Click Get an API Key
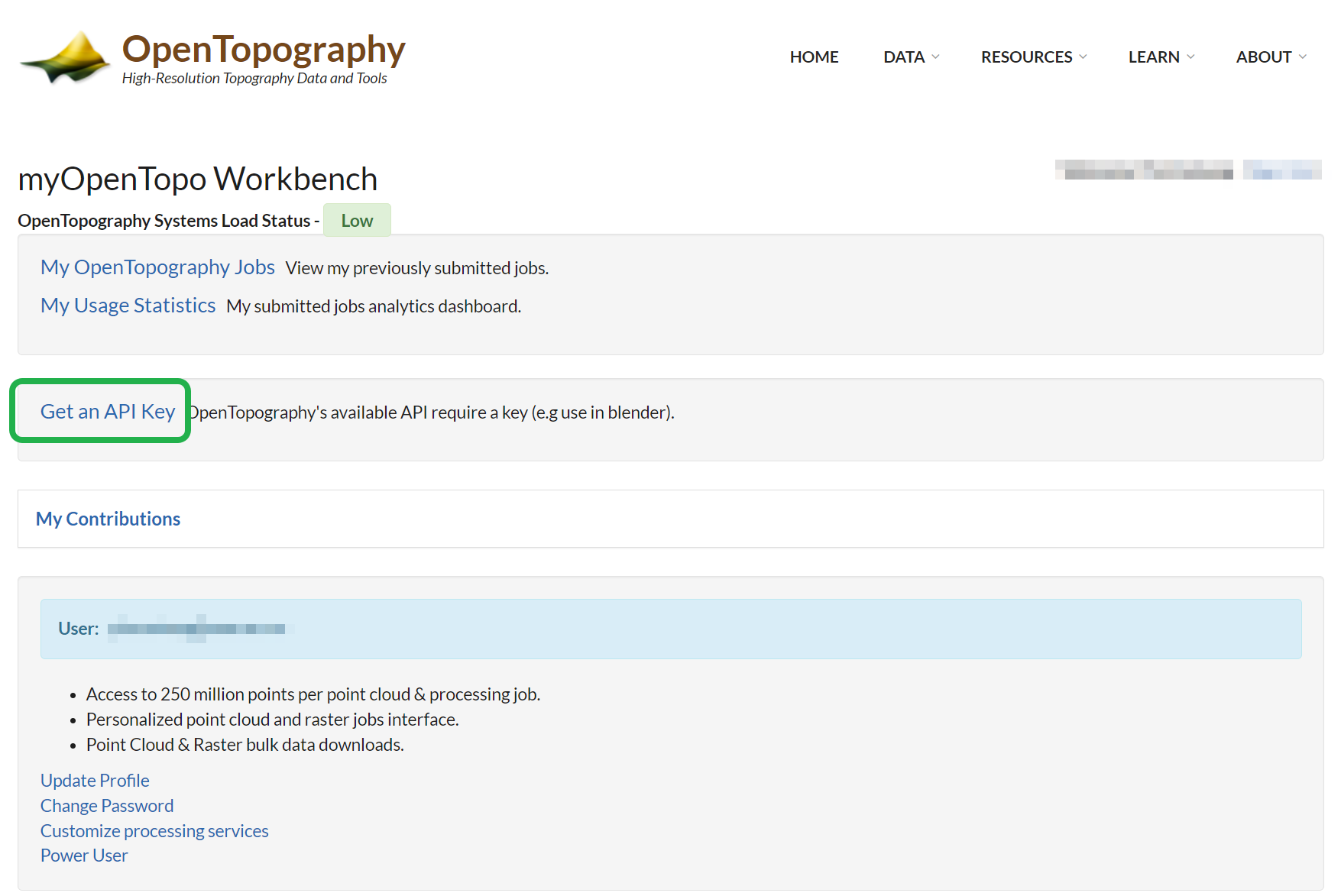 pos(106,411)
